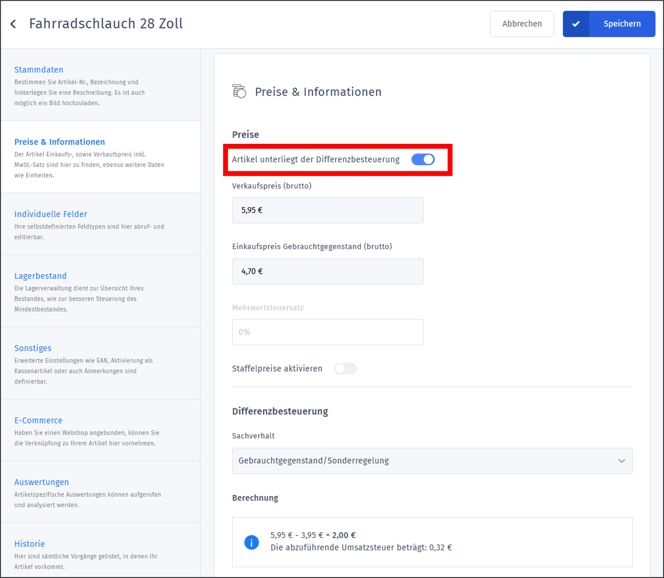The image size is (664, 578).
Task: Click the Berechnung heading
Action: coord(255,498)
